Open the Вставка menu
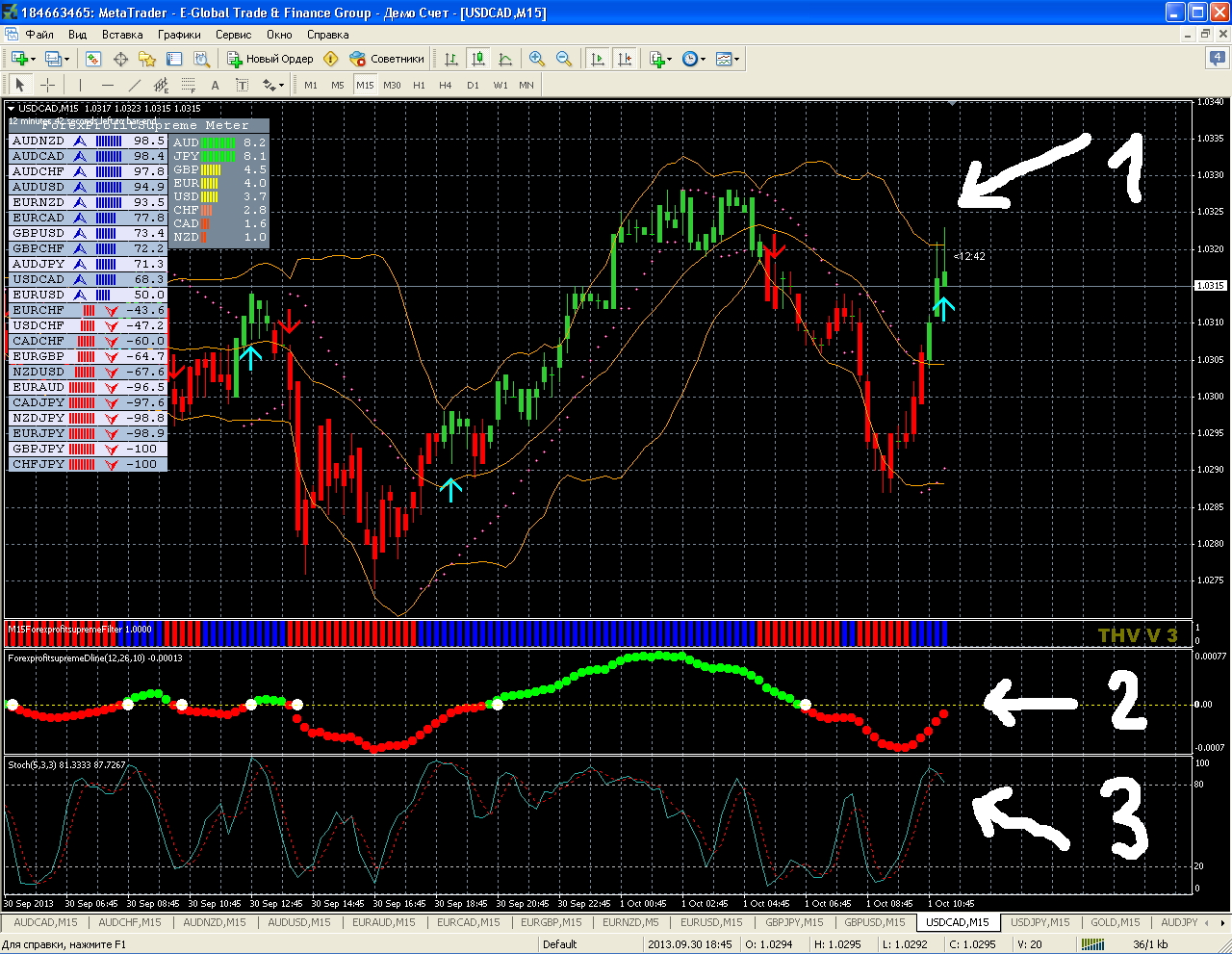Screen dimensions: 1232x954 (x=122, y=35)
